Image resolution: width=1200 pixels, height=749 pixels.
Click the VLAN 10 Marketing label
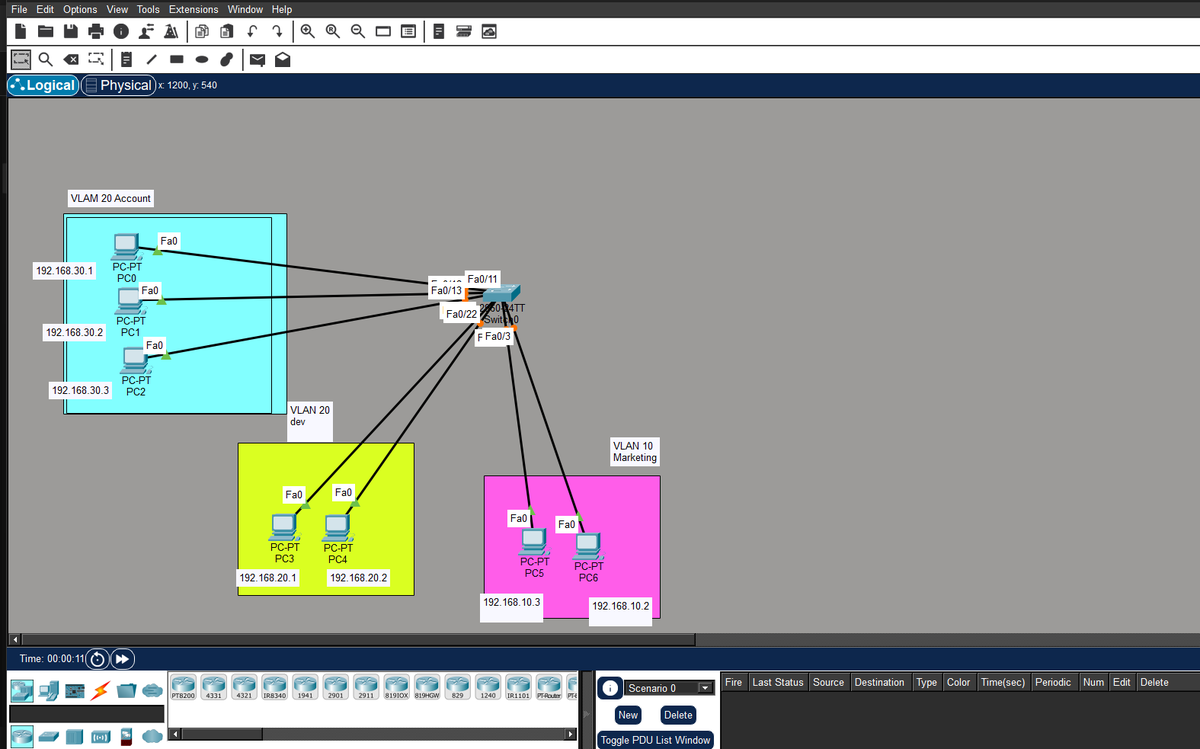(635, 451)
